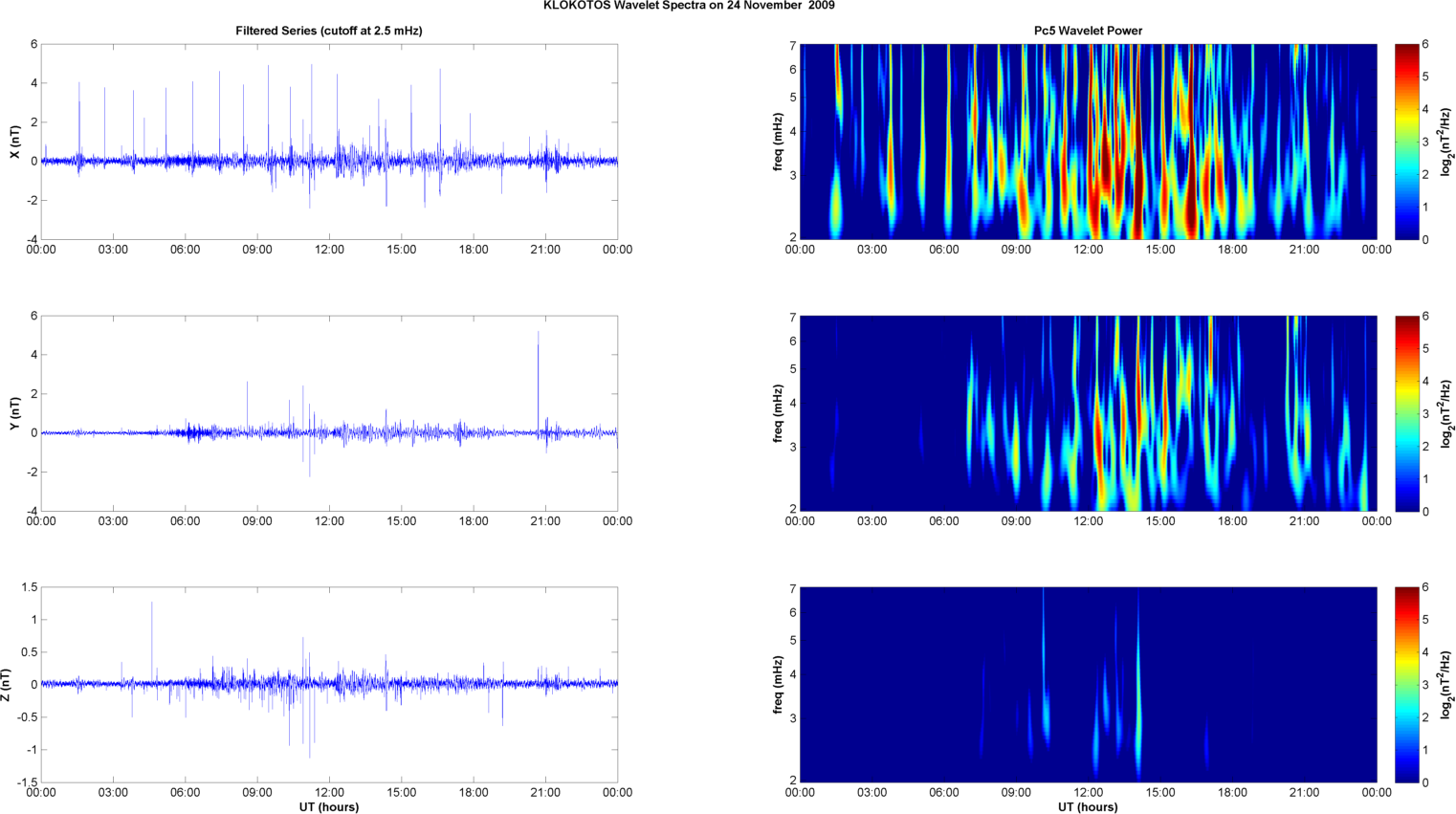Click the '1.5' tick on the Z axis

[29, 587]
